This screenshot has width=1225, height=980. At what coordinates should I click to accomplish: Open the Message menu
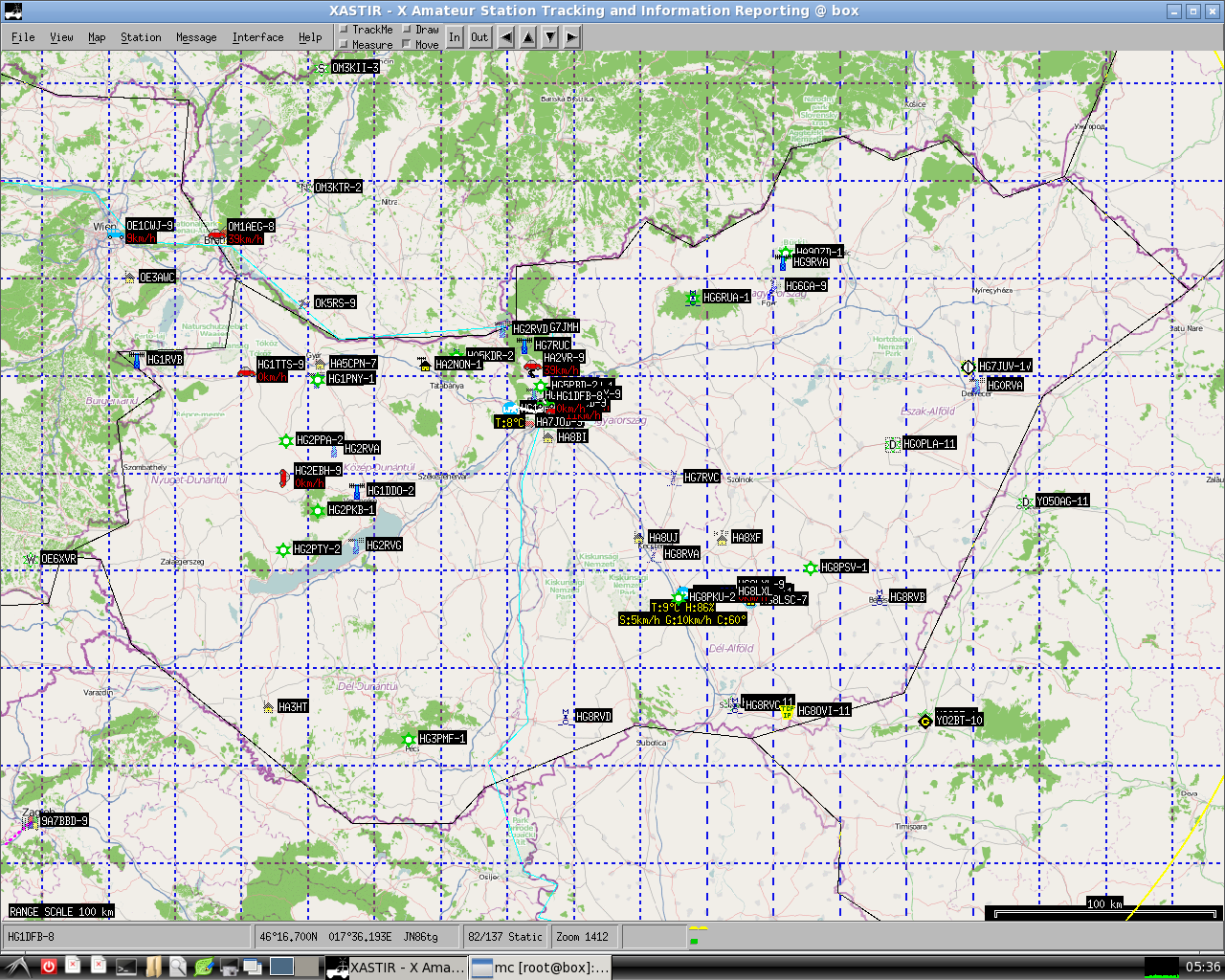196,37
